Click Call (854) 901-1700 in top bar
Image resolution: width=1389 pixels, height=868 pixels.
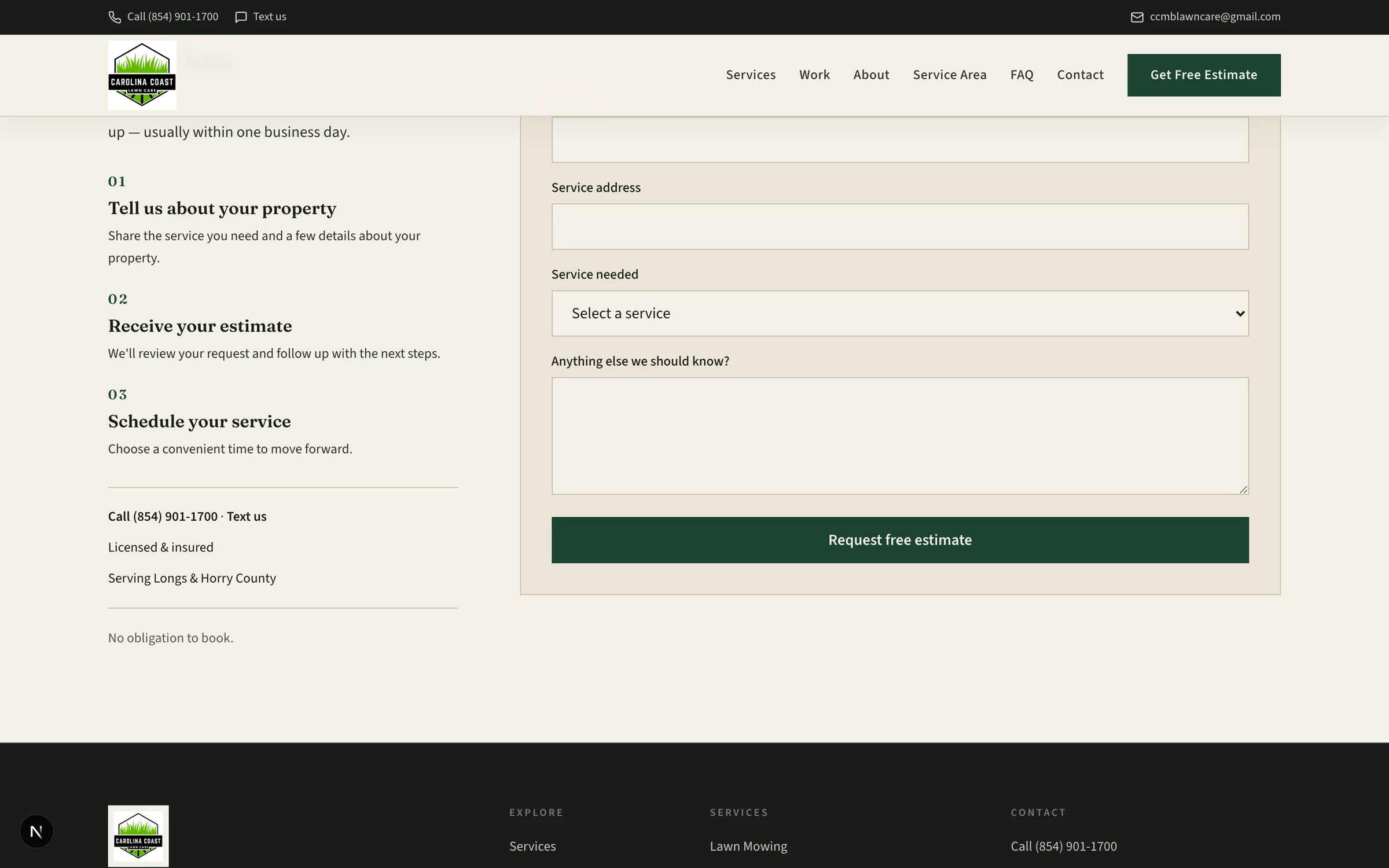[172, 17]
